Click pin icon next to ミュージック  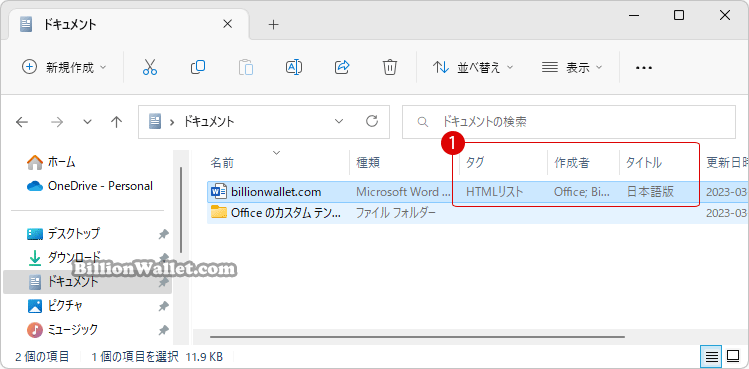163,330
